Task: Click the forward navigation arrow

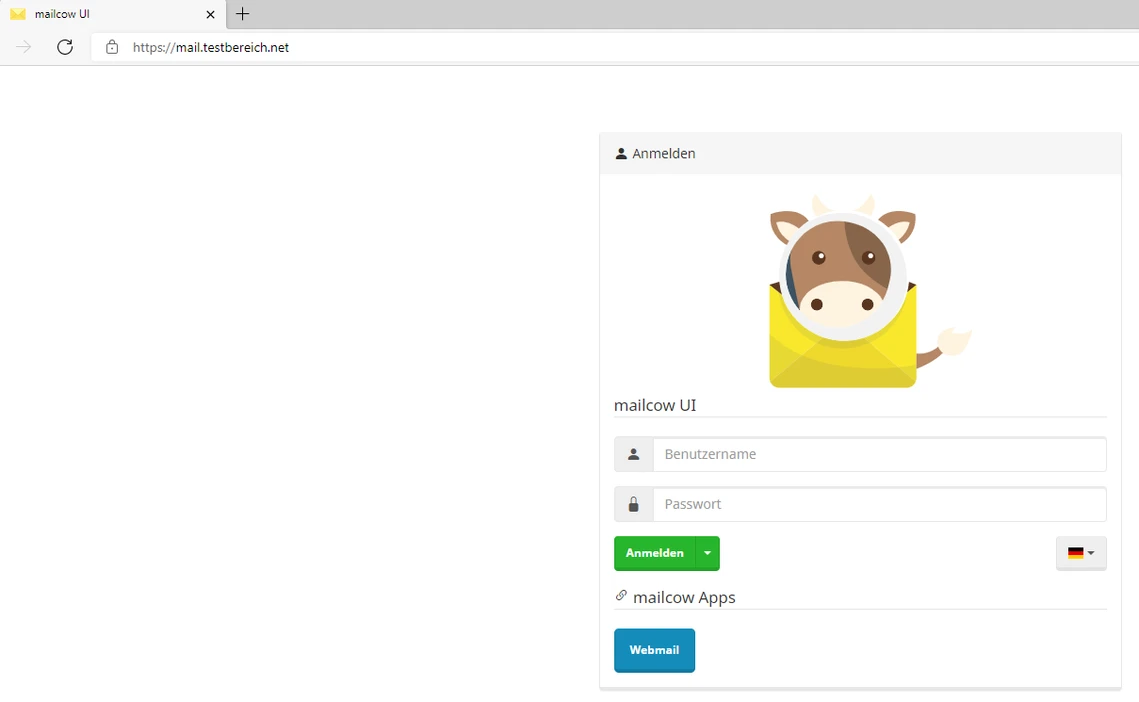Action: [x=24, y=47]
